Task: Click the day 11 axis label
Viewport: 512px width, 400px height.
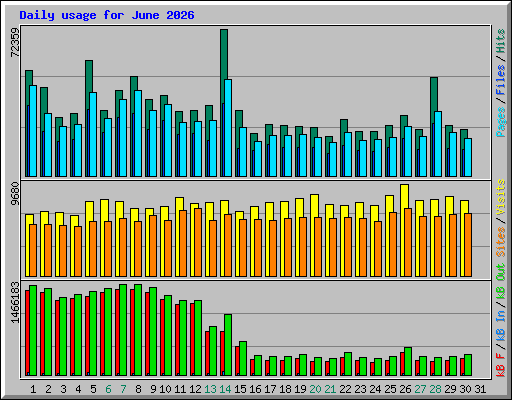Action: [x=180, y=389]
